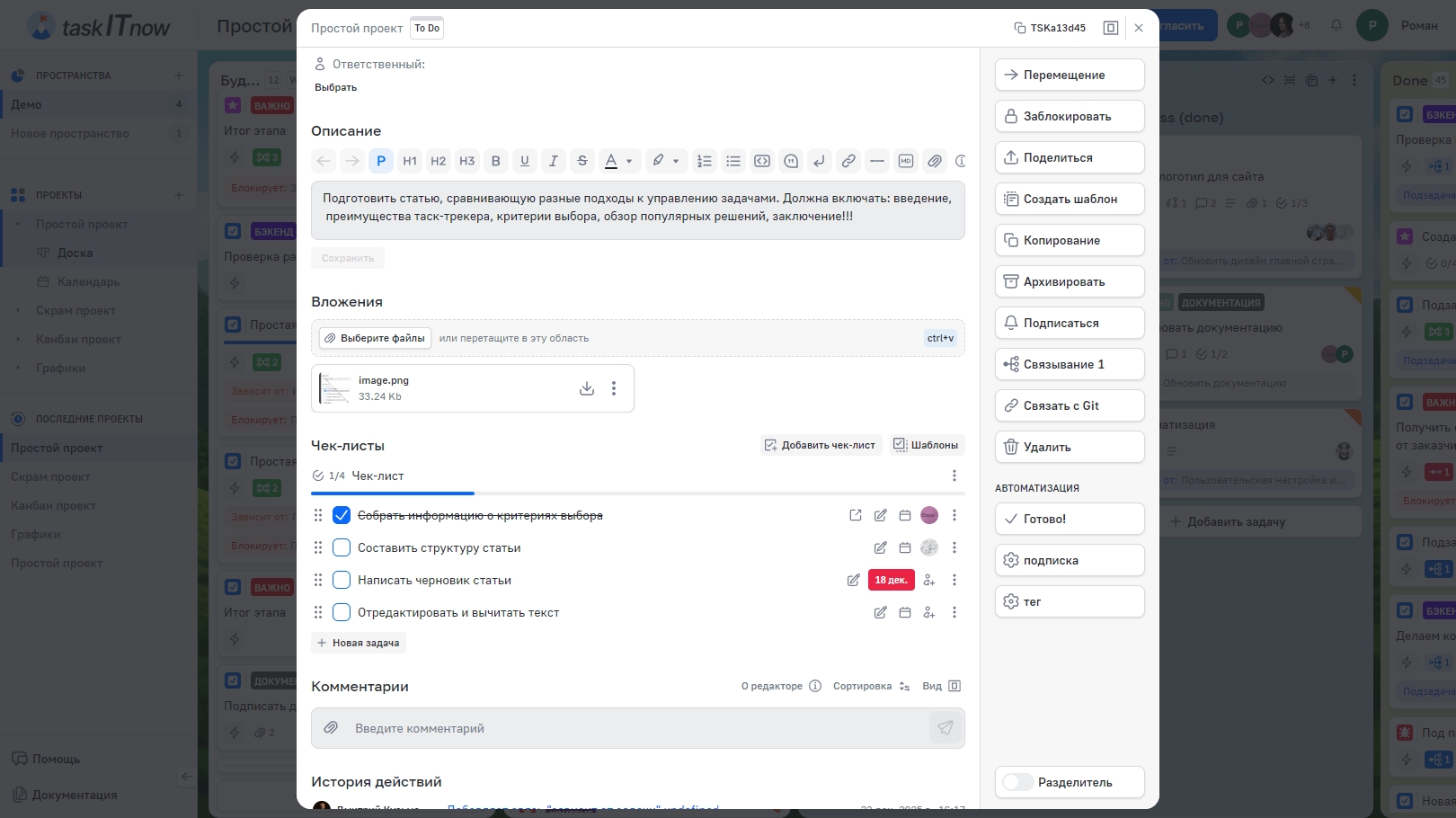
Task: Toggle bold formatting in description toolbar
Action: point(495,161)
